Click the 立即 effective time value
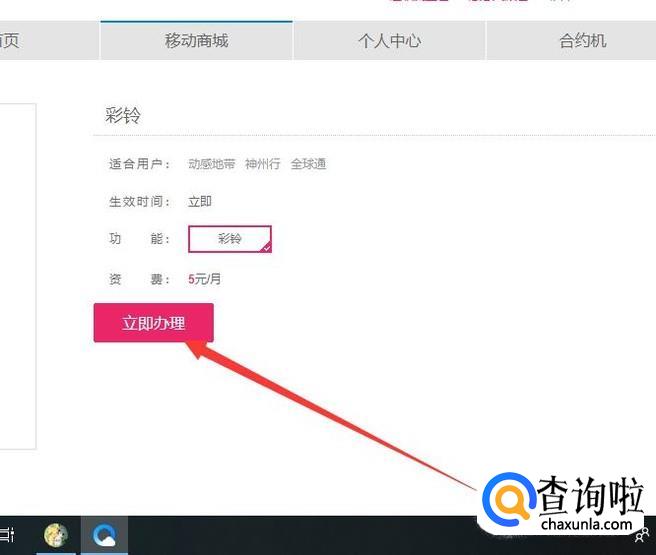This screenshot has width=656, height=555. (200, 202)
